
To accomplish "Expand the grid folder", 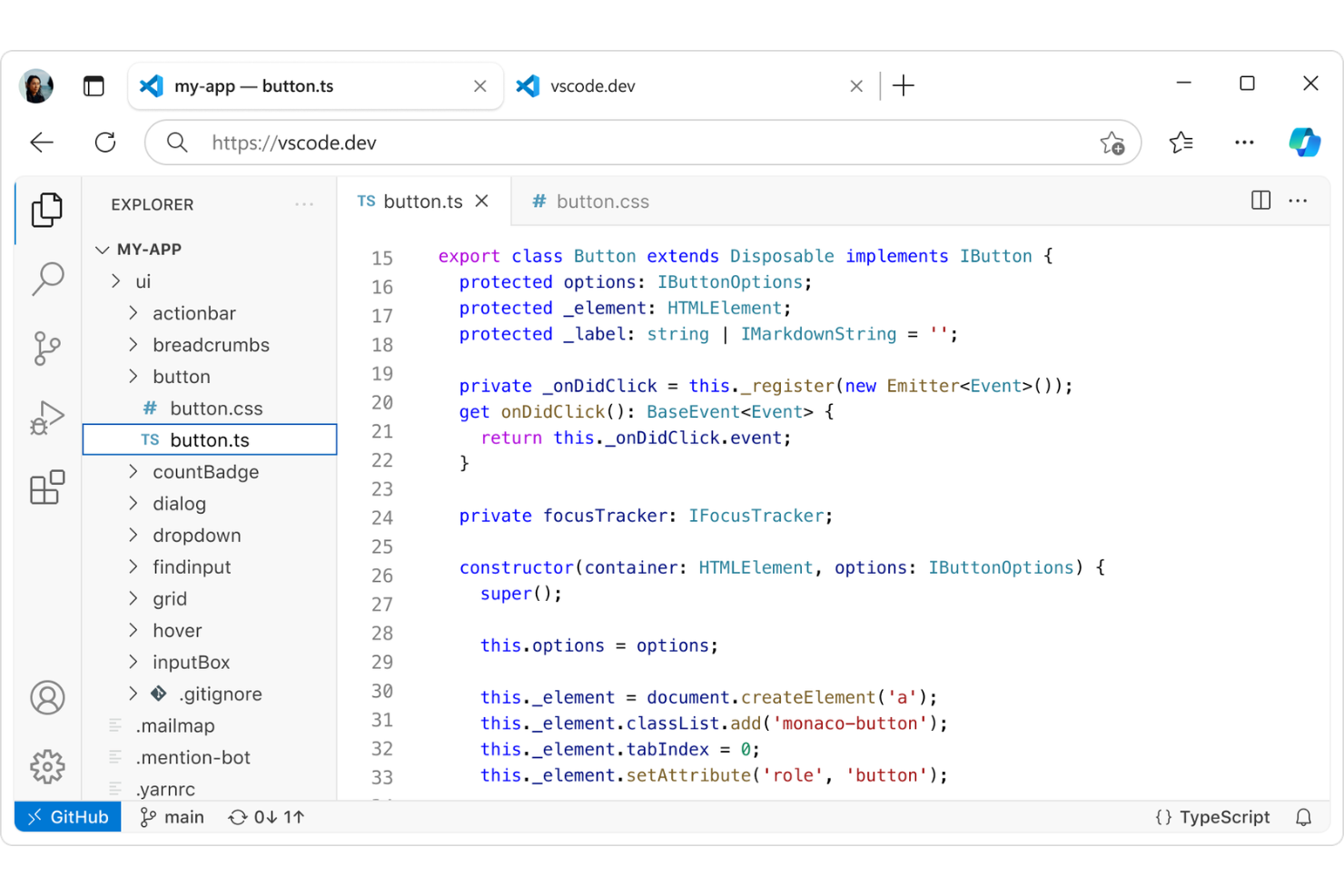I will 133,599.
